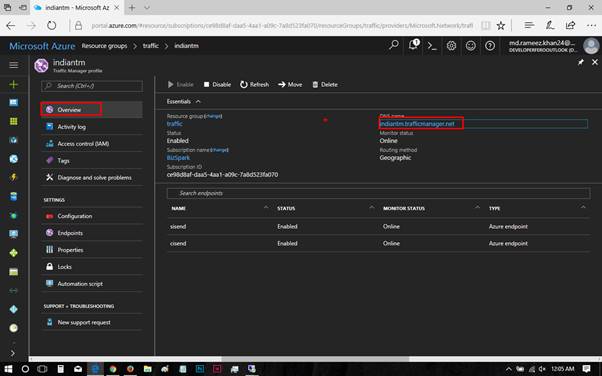Select Overview in the resource menu

[x=92, y=110]
